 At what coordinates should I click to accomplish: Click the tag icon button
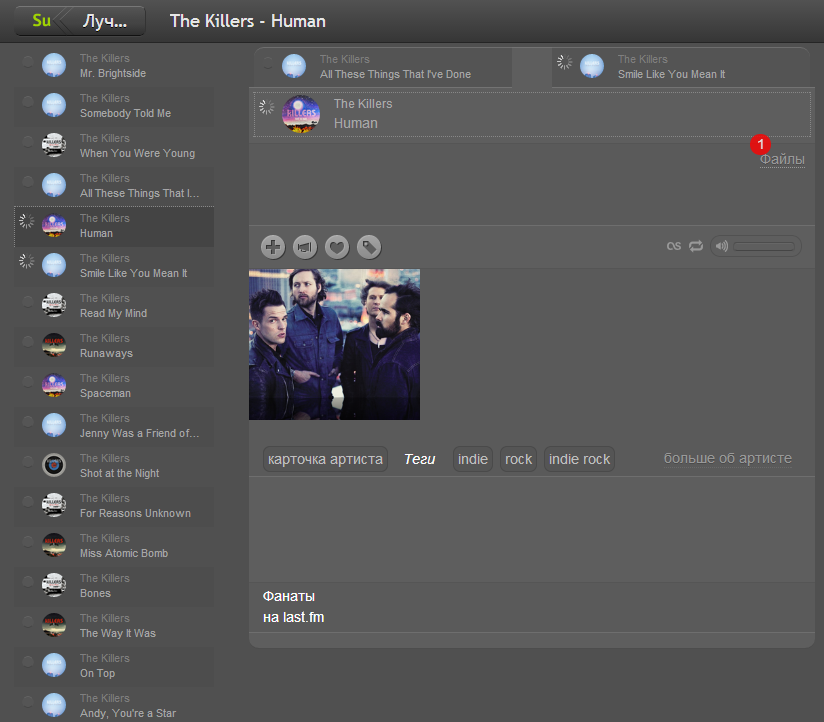click(x=369, y=247)
